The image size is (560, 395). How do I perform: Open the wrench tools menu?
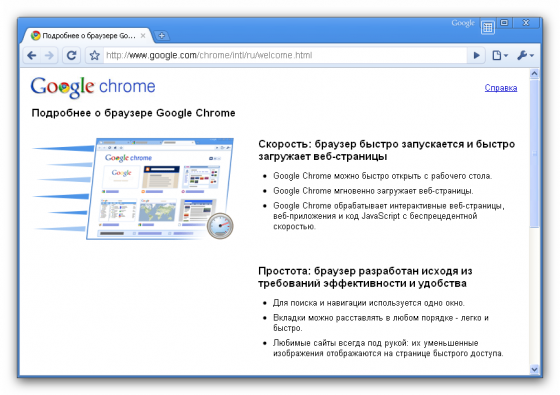[525, 55]
